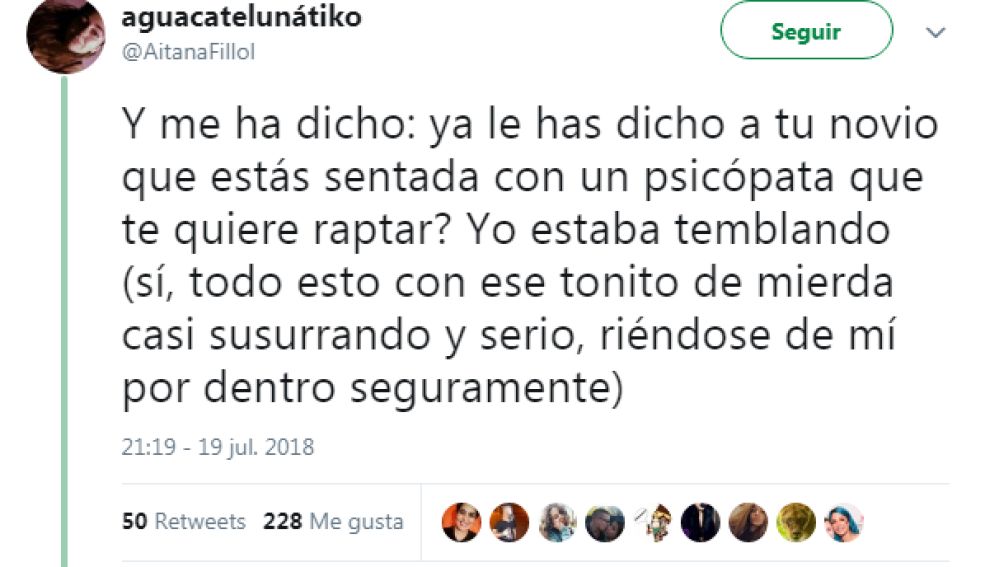Open the yellow-green lion liker avatar
The height and width of the screenshot is (567, 999).
(x=796, y=522)
